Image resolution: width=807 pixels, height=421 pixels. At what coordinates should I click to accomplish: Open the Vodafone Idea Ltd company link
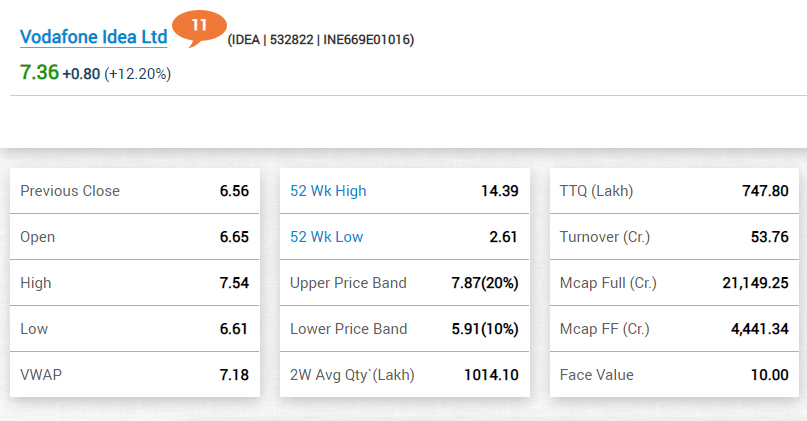93,37
